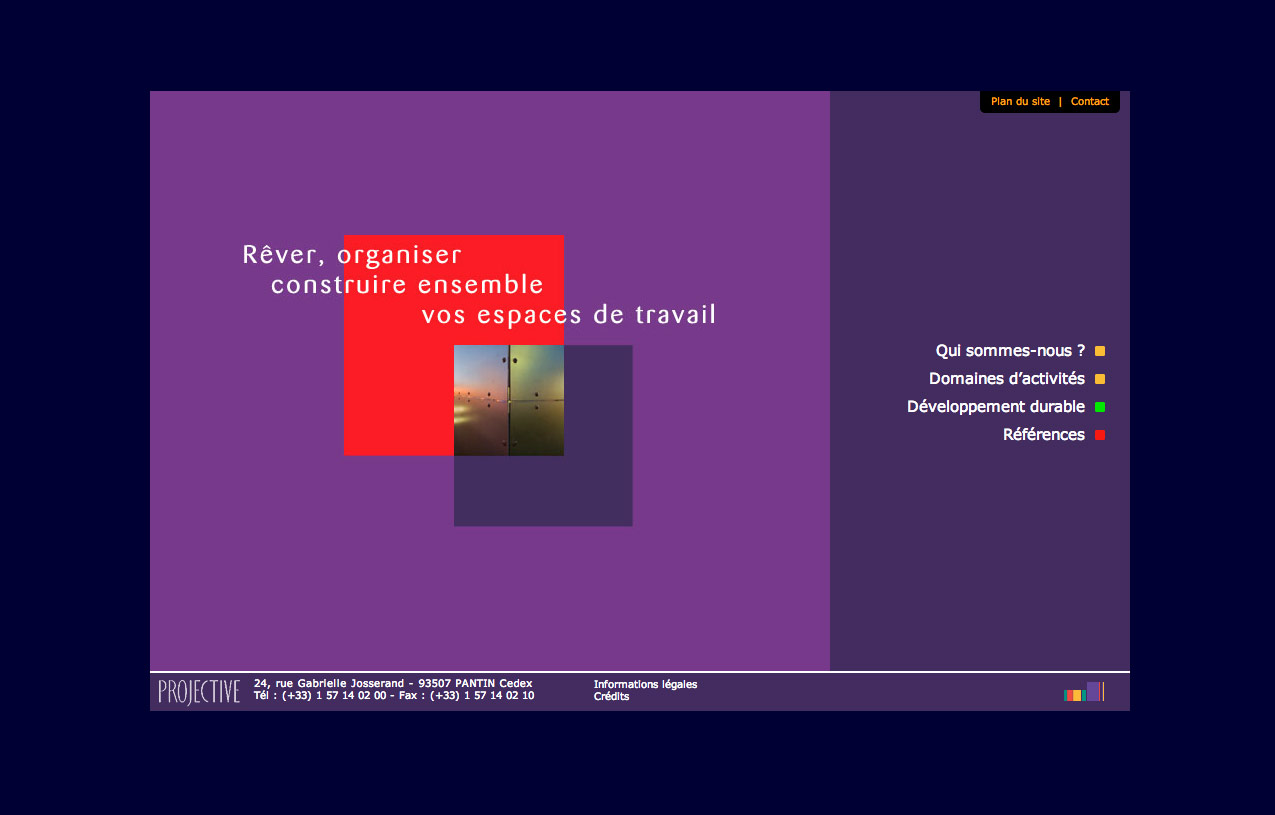Screen dimensions: 1275x815
Task: Click green square beside Développement durable
Action: coord(1100,407)
